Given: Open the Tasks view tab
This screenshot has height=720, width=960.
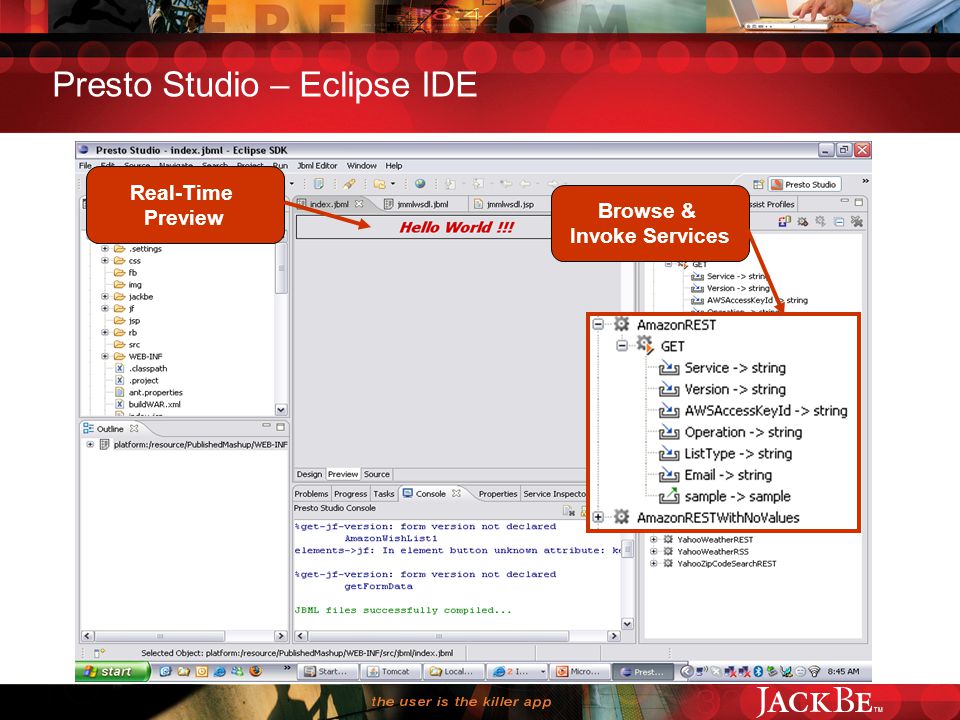Looking at the screenshot, I should coord(384,494).
